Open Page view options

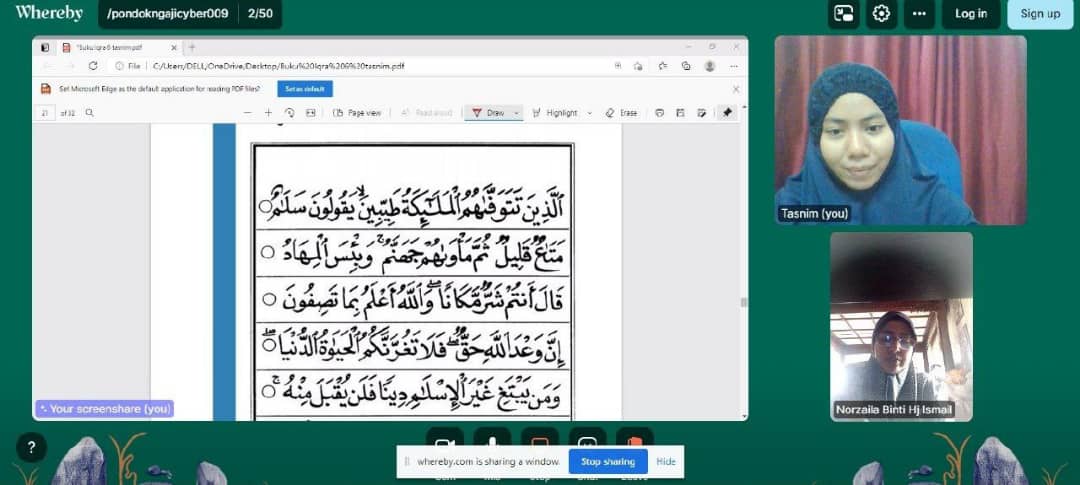pos(357,113)
